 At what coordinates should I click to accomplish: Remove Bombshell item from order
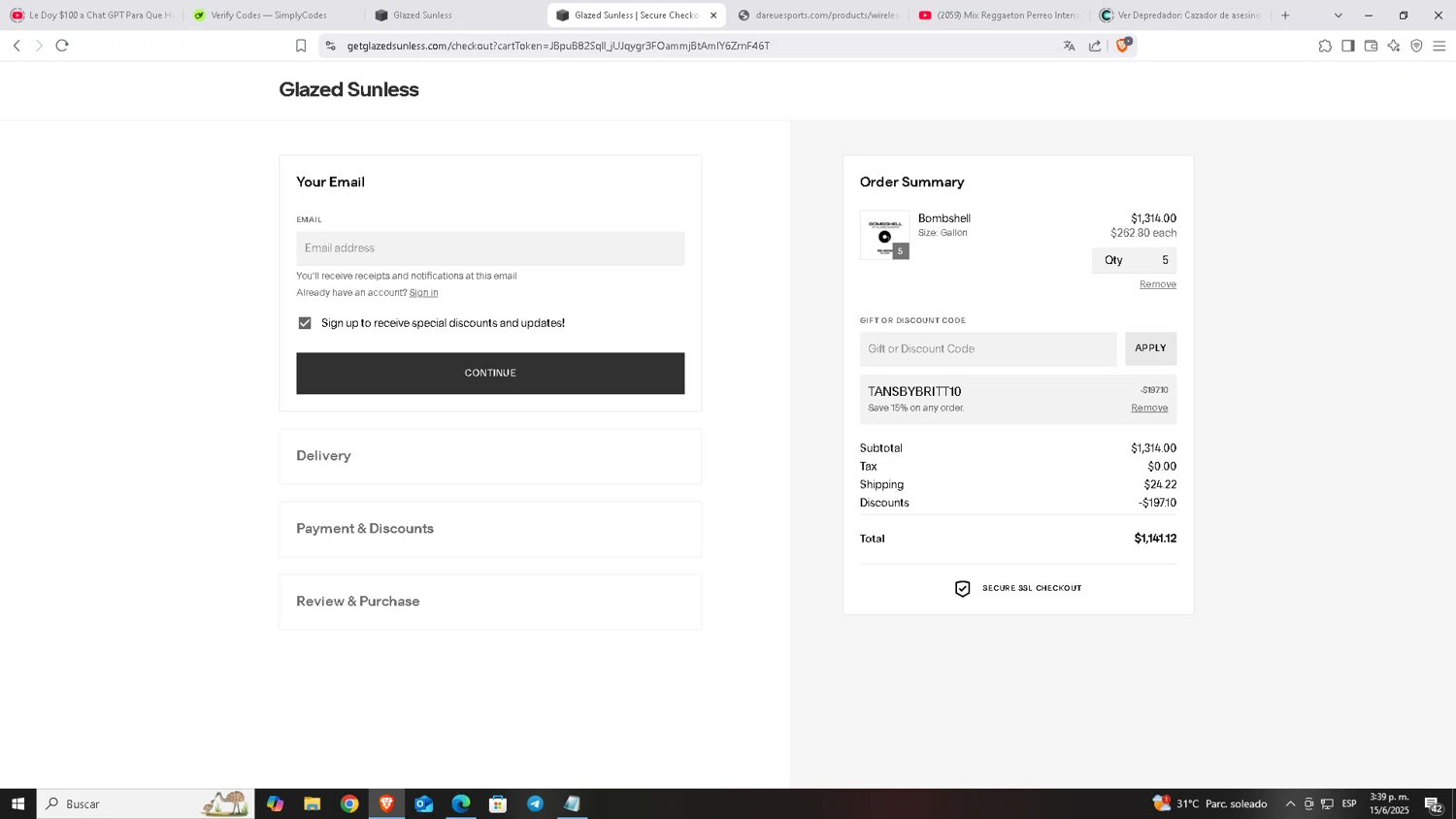pos(1157,284)
